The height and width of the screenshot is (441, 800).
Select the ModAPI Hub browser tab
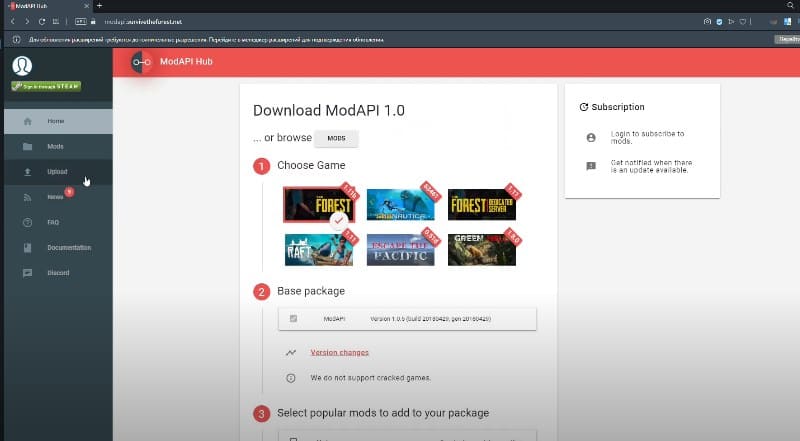pos(47,6)
